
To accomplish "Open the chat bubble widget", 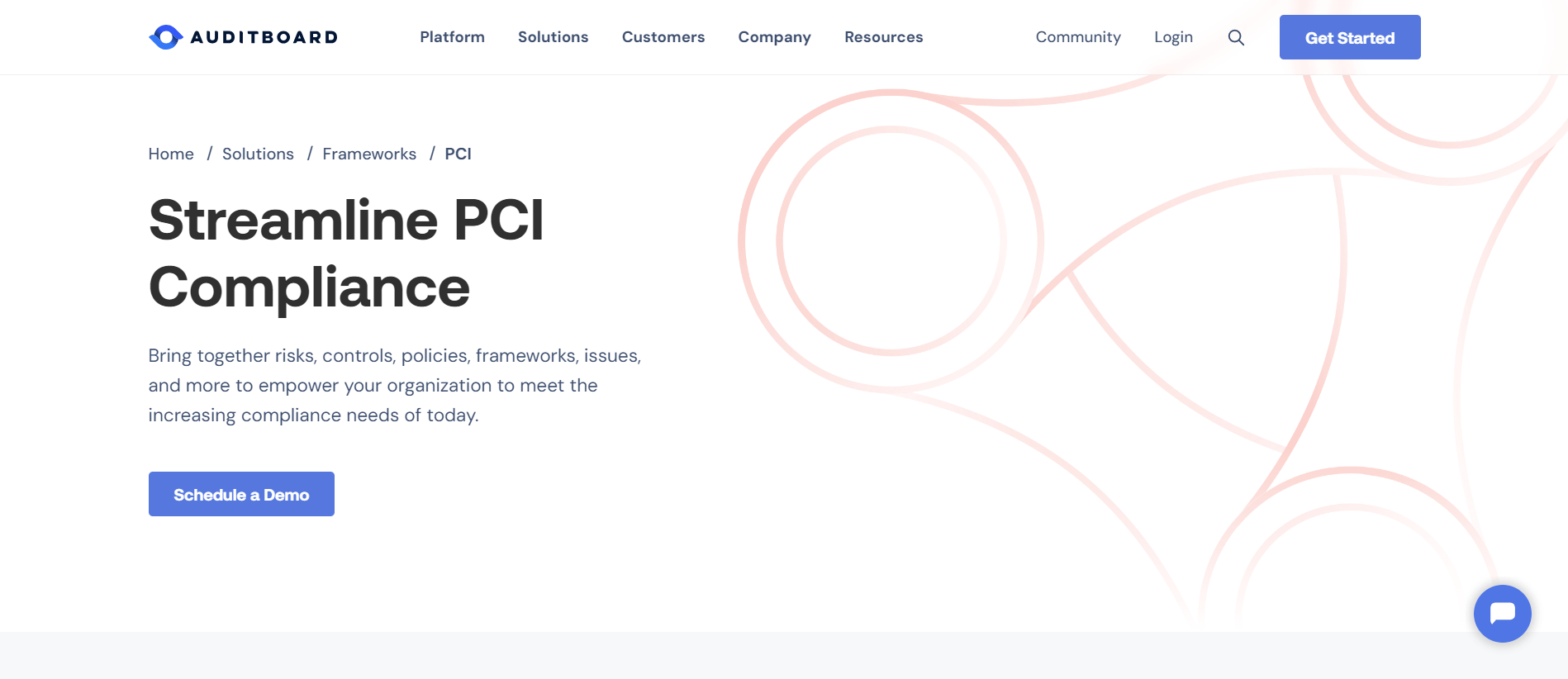I will [x=1502, y=614].
